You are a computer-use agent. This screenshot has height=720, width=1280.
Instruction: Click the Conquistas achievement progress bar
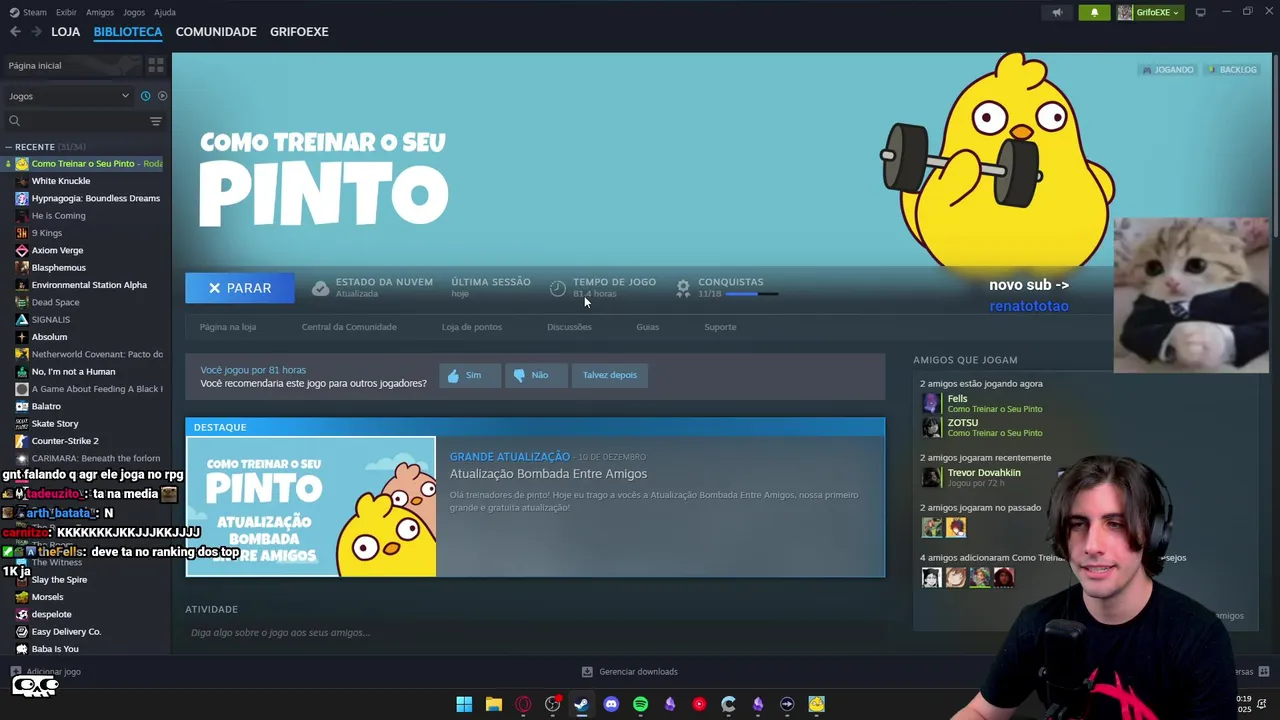point(752,294)
